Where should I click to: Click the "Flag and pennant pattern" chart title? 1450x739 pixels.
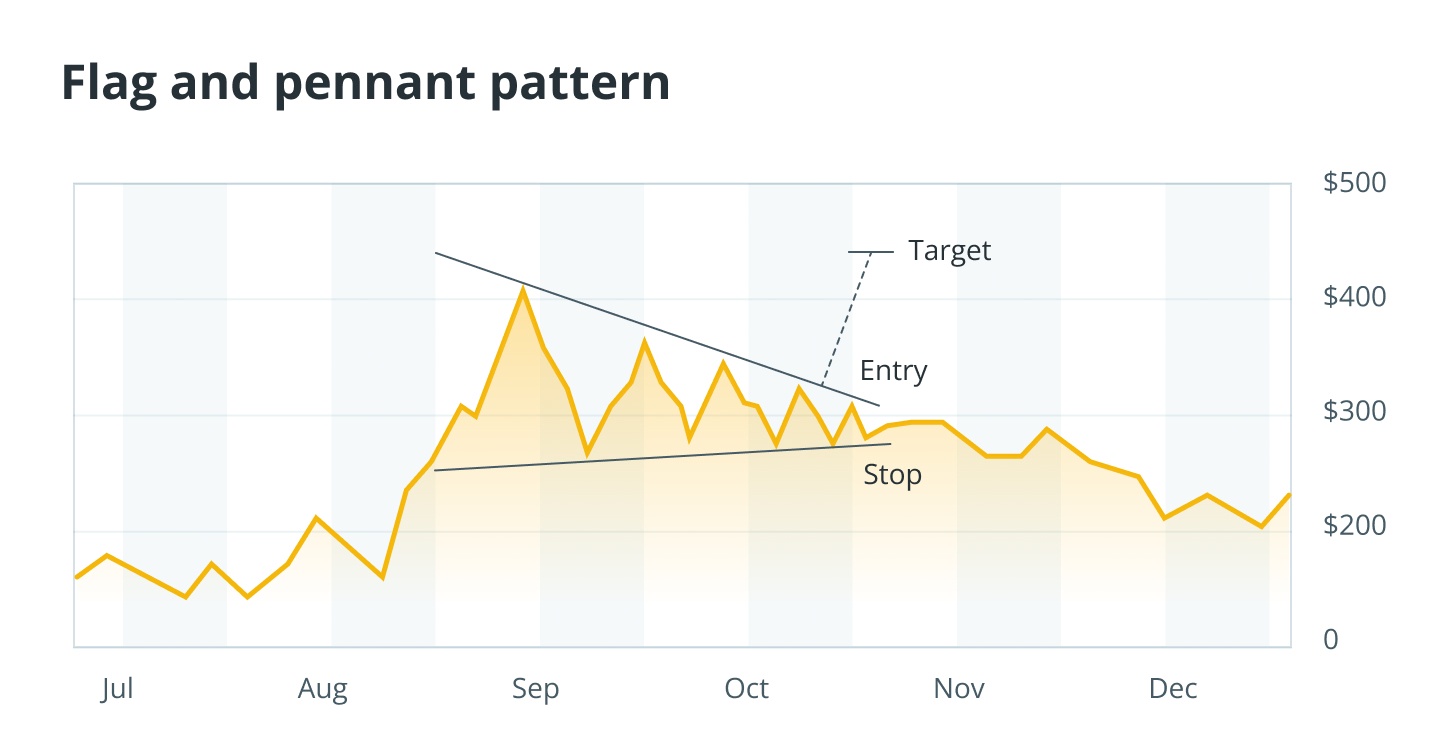(366, 84)
